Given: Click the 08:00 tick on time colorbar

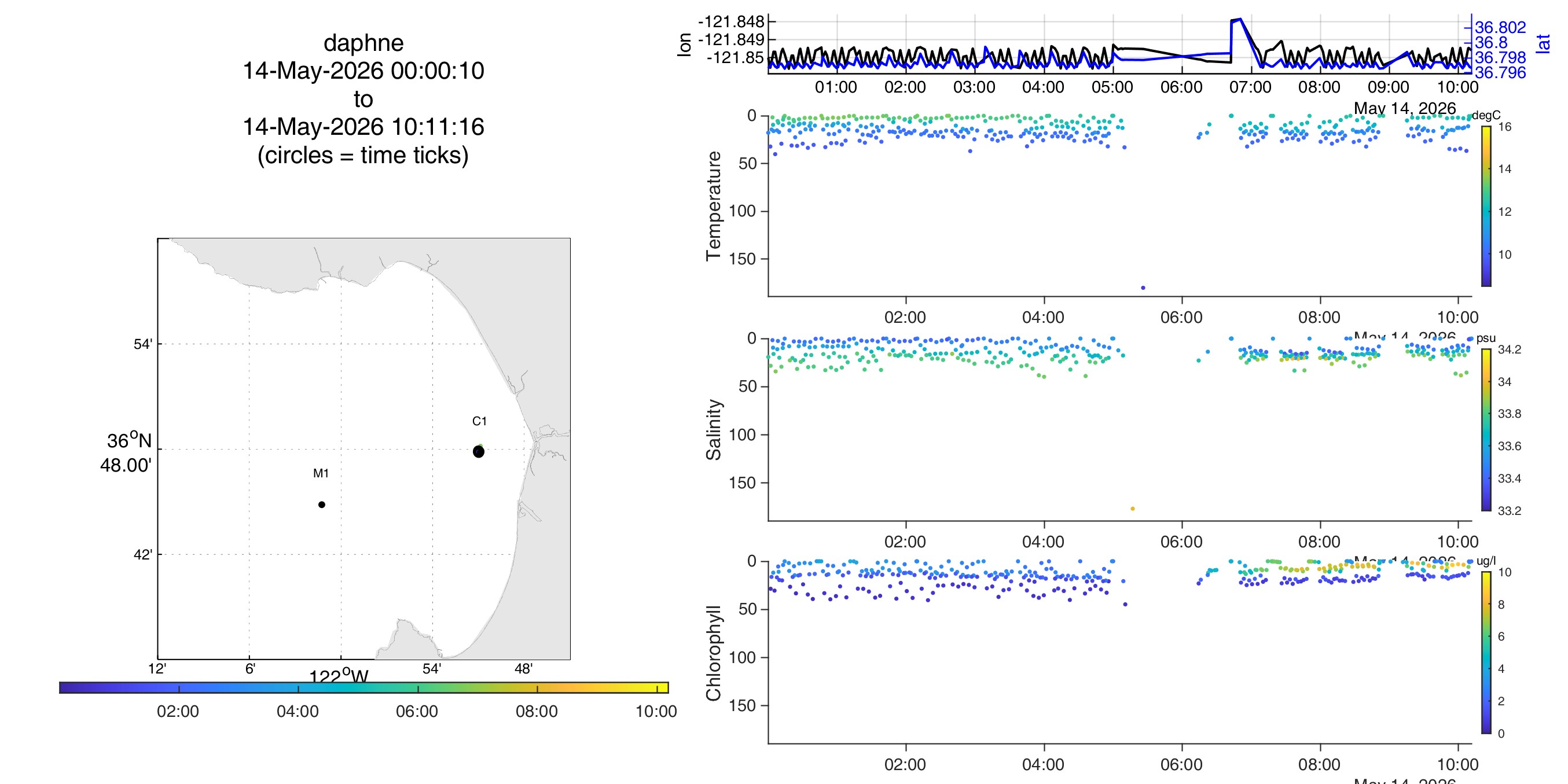Looking at the screenshot, I should coord(537,688).
